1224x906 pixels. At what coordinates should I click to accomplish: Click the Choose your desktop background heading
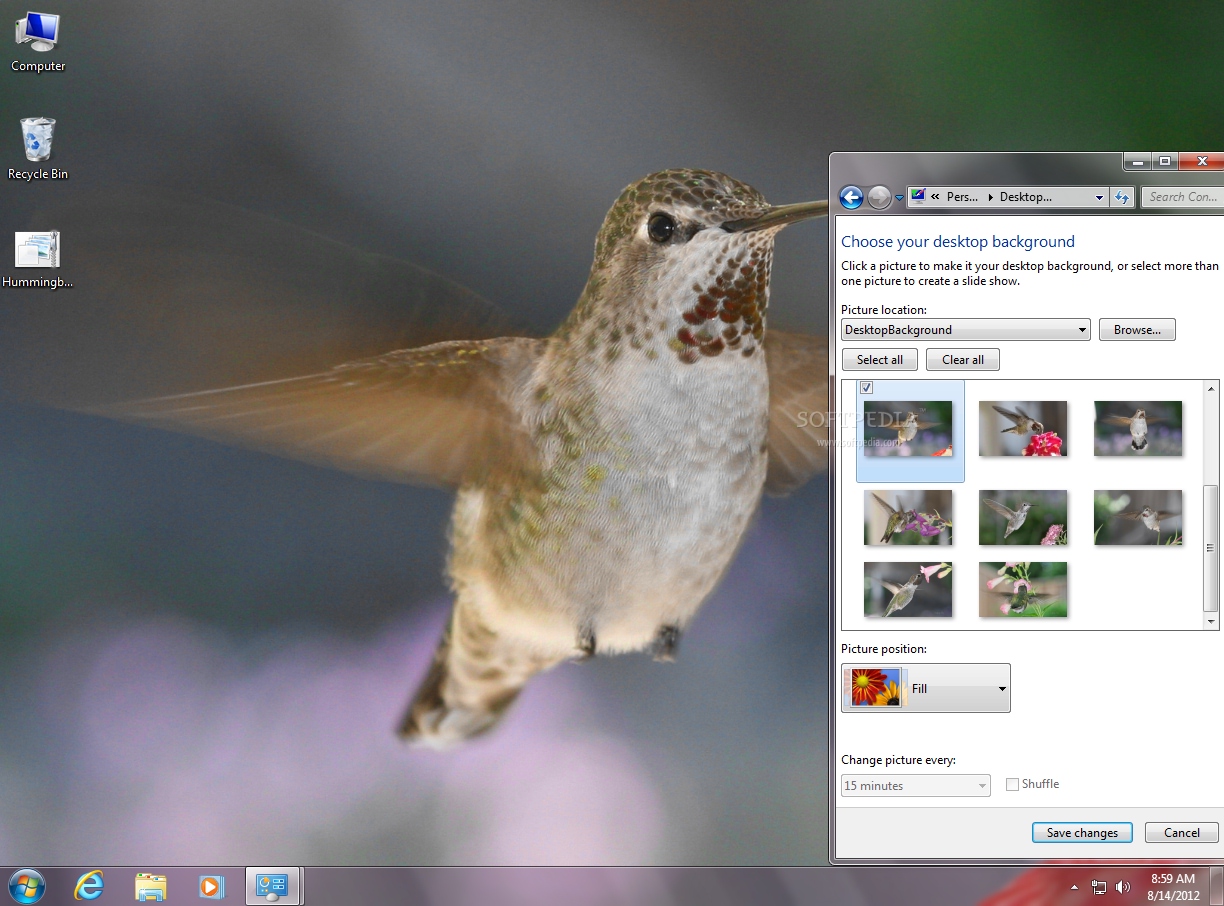pyautogui.click(x=957, y=241)
